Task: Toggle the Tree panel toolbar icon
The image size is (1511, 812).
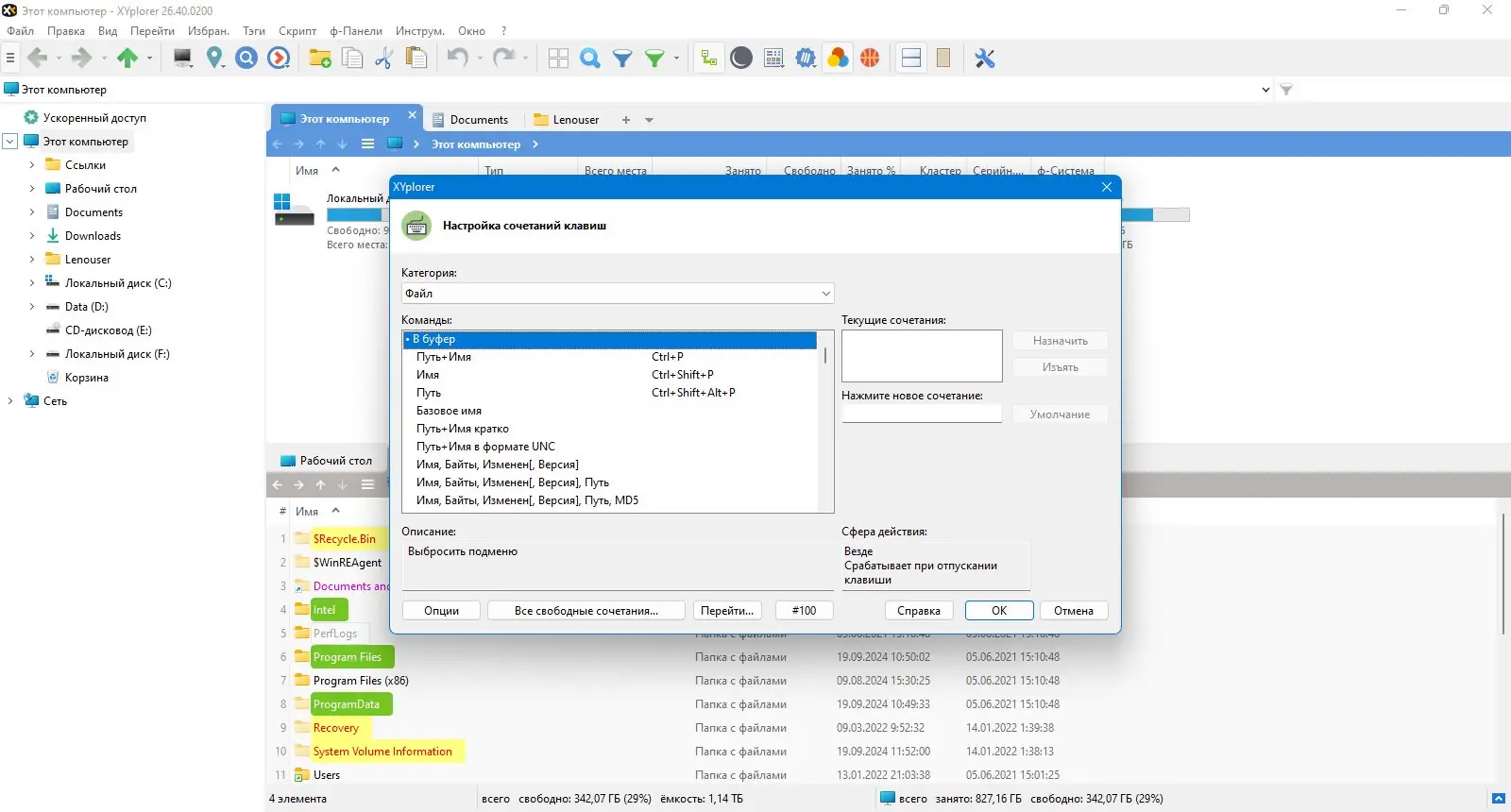Action: point(708,59)
